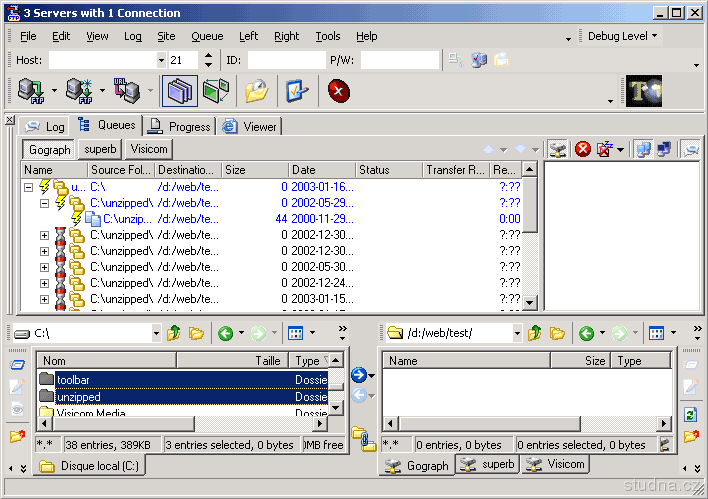Click the FTP connect icon in toolbar
Viewport: 708px width, 499px height.
pos(30,92)
